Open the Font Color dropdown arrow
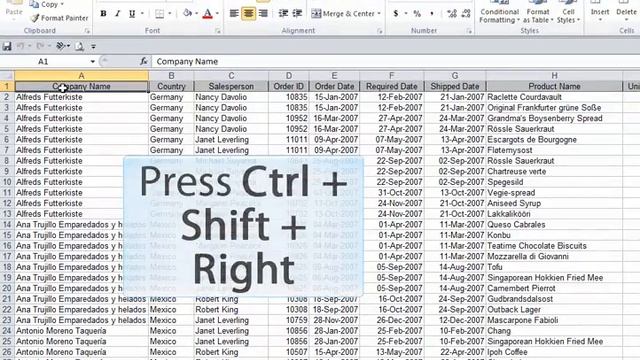 click(x=217, y=13)
